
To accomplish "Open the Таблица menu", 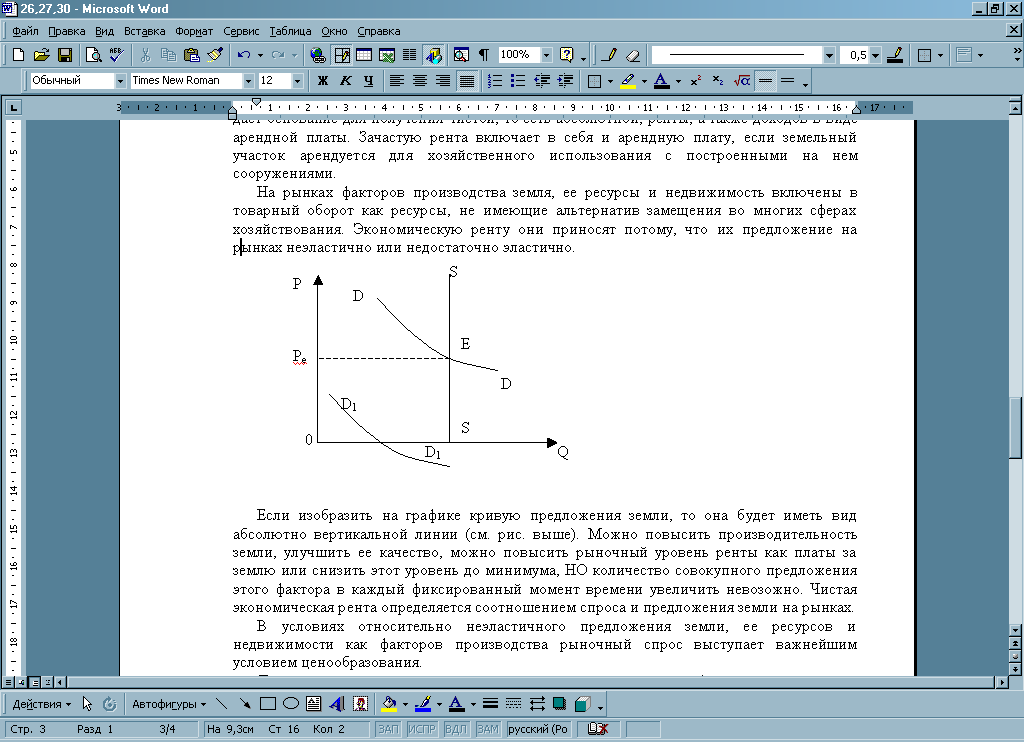I will tap(290, 31).
